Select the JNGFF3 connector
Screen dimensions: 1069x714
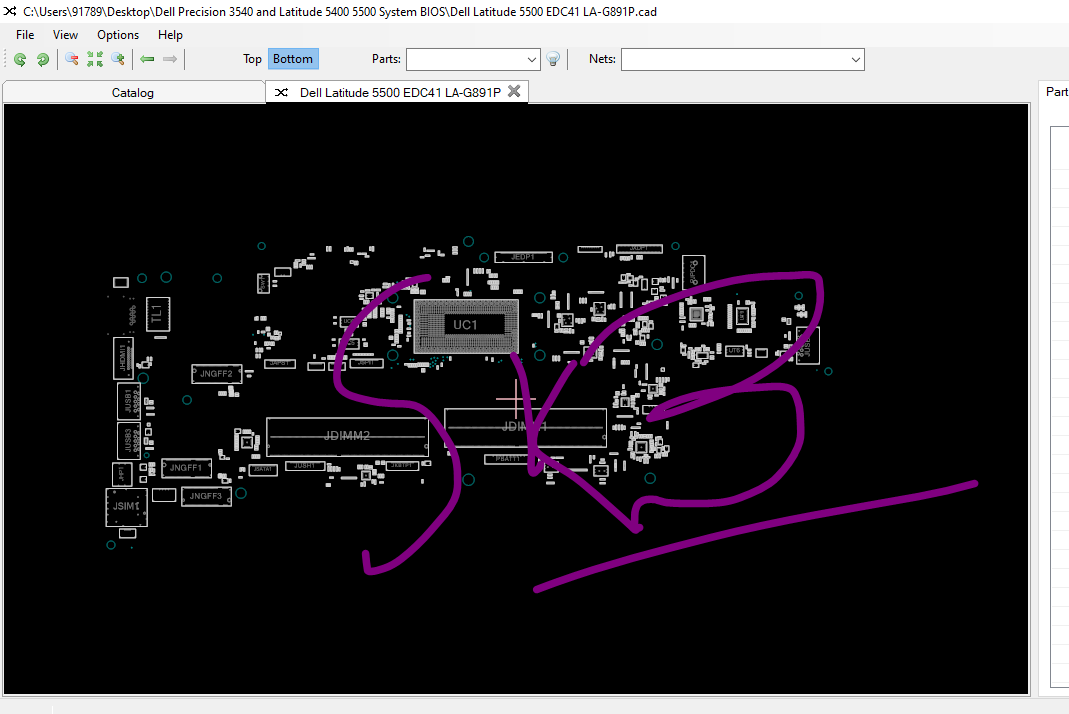click(x=206, y=496)
